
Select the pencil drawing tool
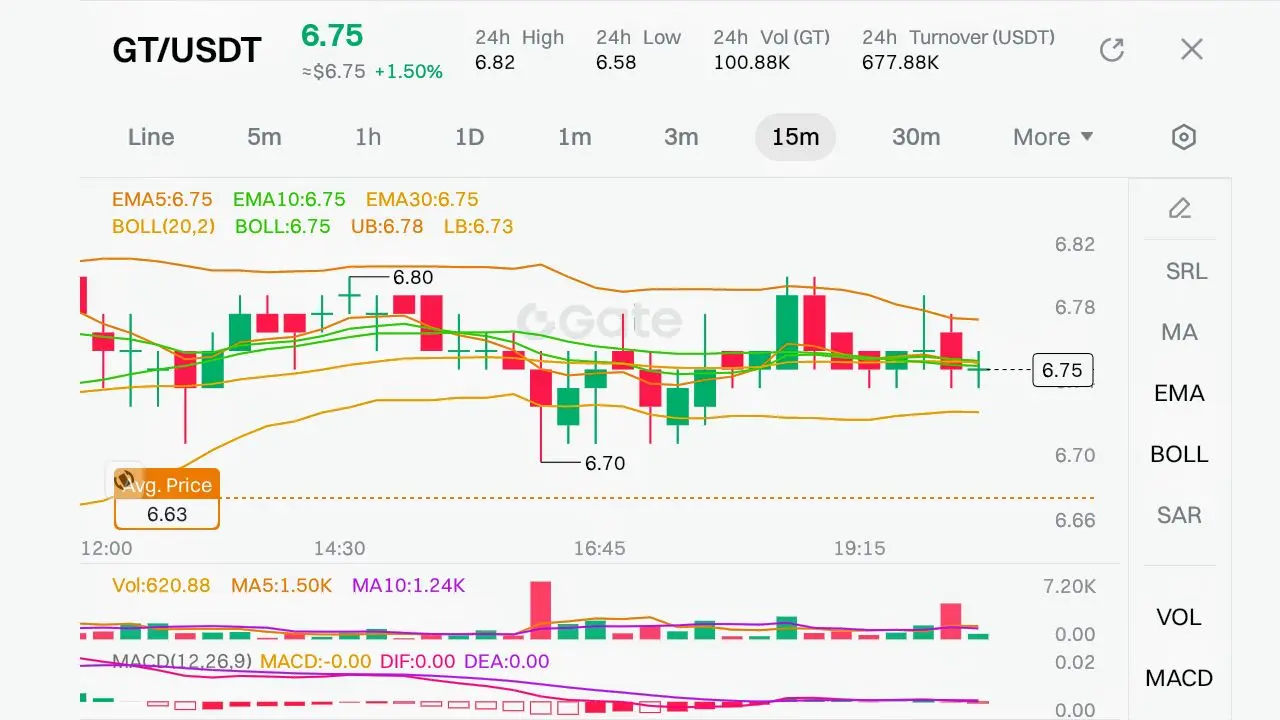pos(1180,208)
